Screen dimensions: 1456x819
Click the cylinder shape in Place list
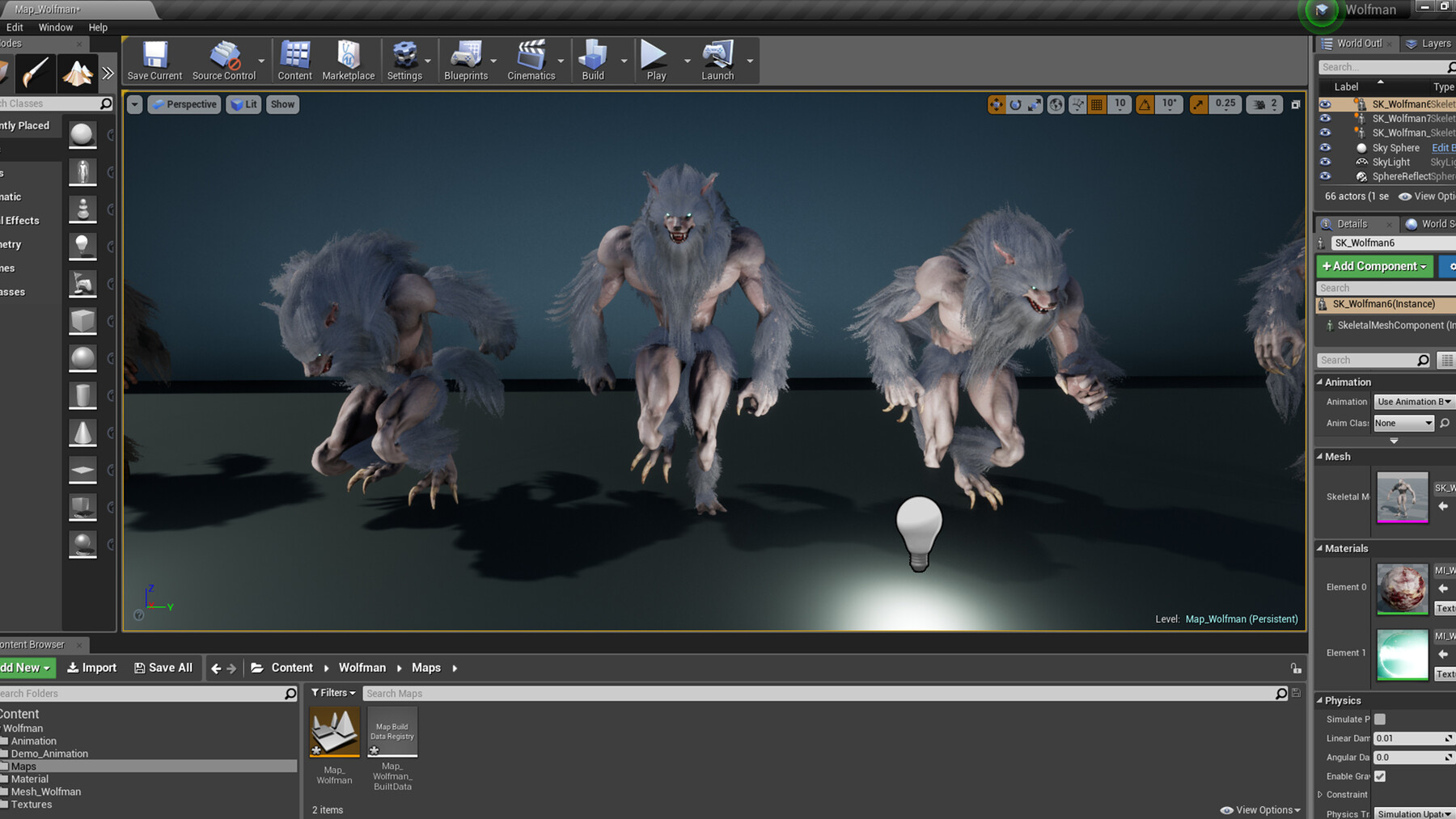tap(83, 395)
